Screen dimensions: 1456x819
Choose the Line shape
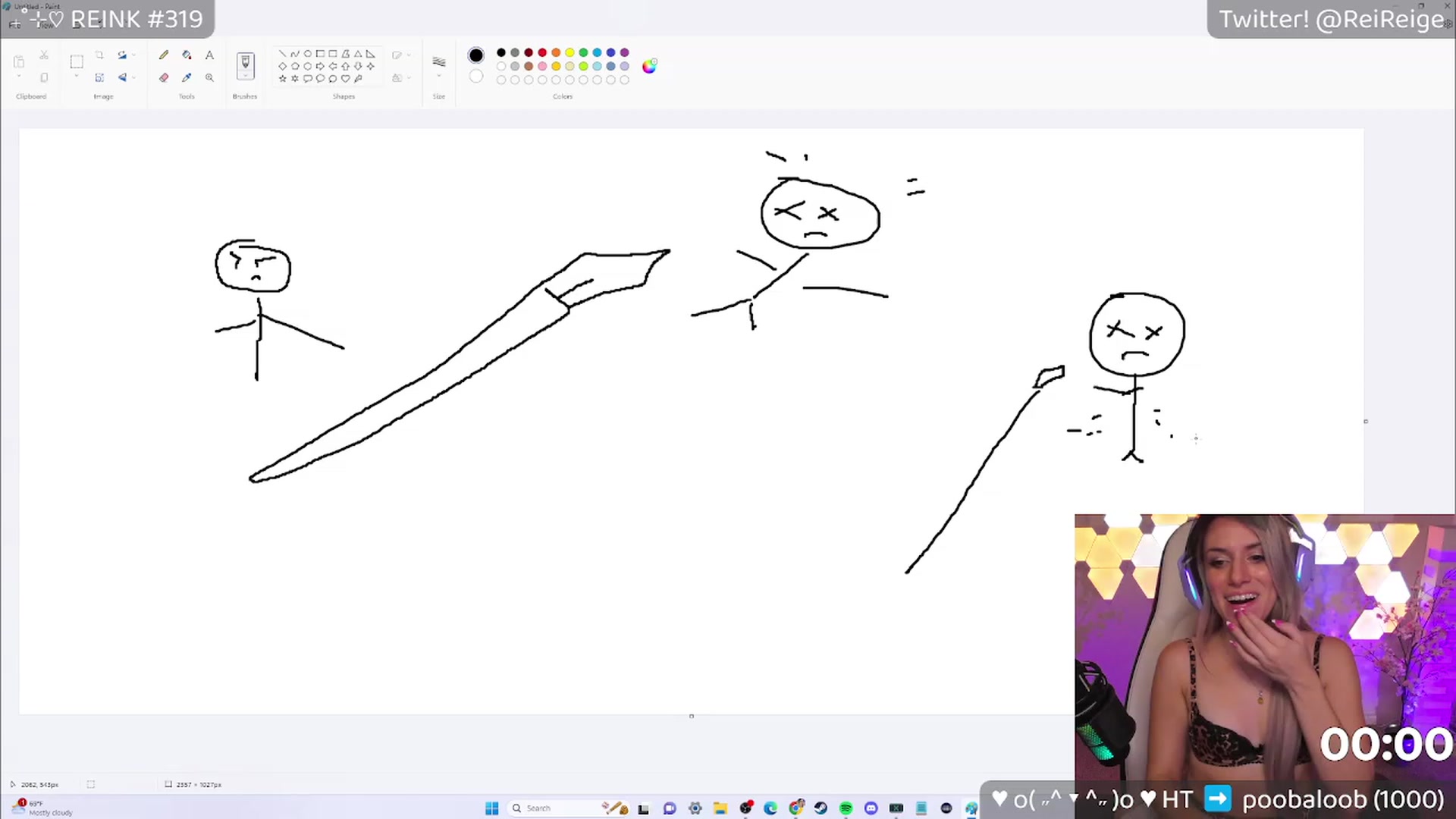[x=282, y=54]
